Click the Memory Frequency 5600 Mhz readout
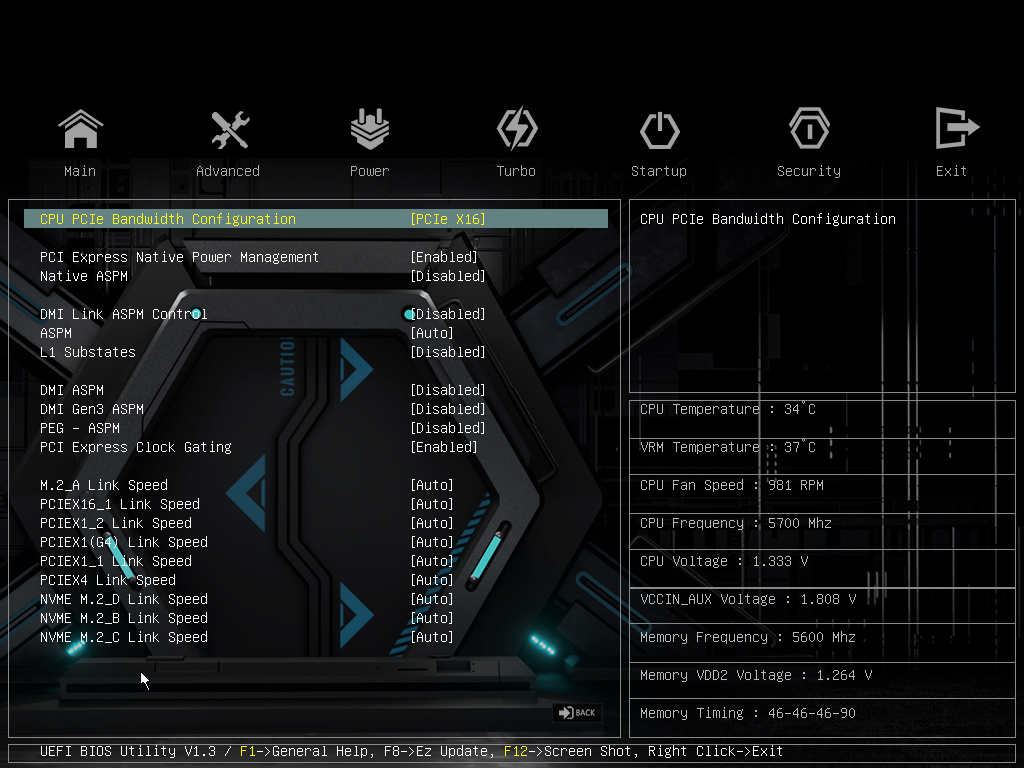Image resolution: width=1024 pixels, height=768 pixels. (748, 637)
